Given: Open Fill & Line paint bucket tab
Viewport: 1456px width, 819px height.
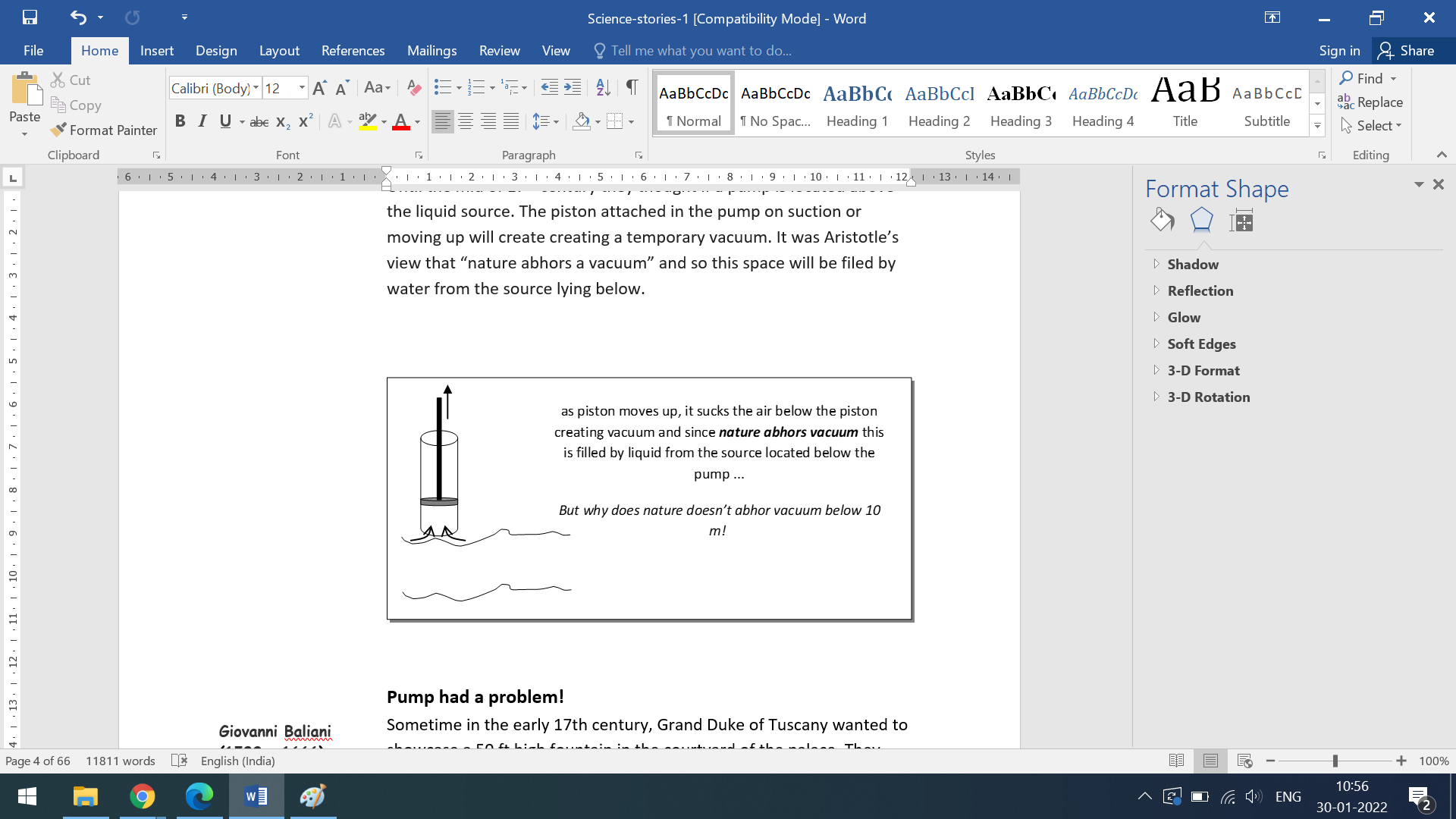Looking at the screenshot, I should point(1162,221).
